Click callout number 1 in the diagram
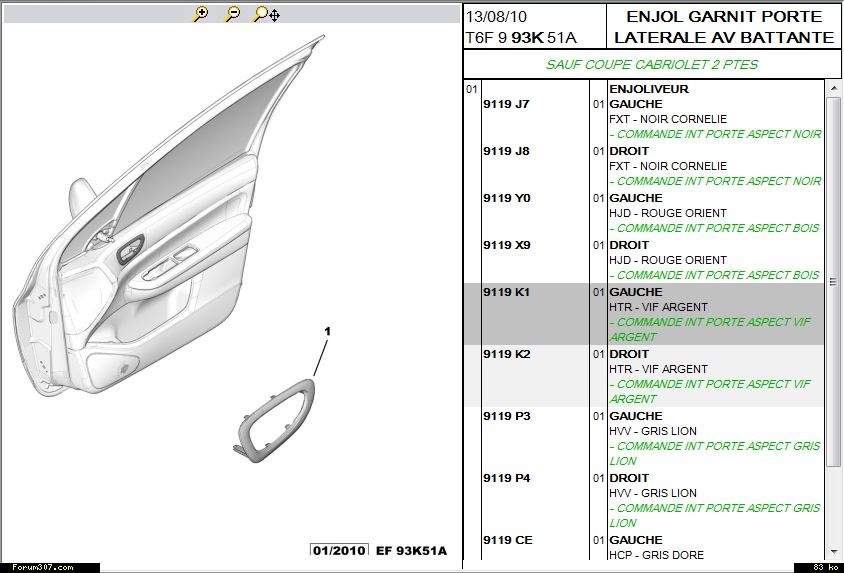844x573 pixels. (327, 330)
